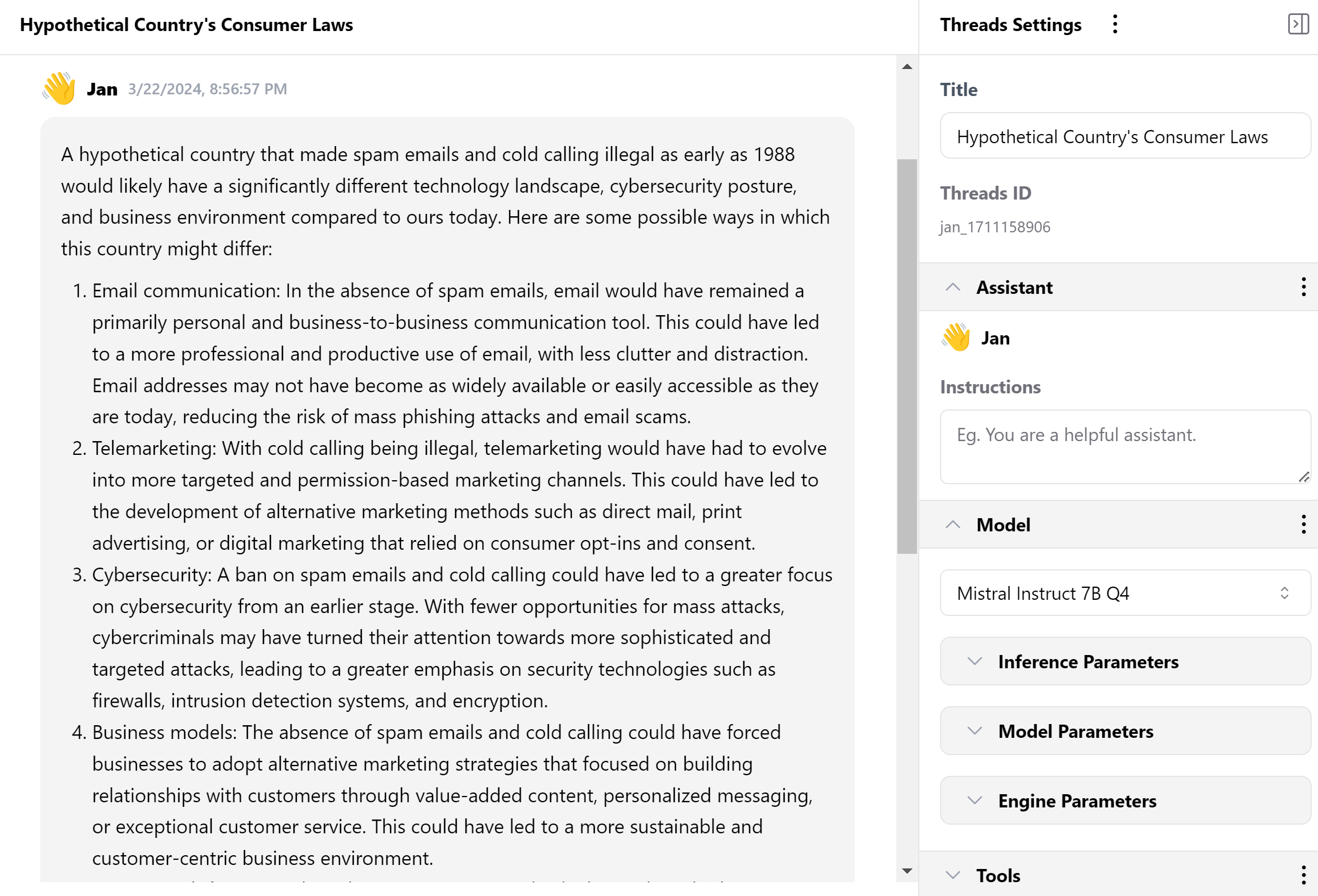Viewport: 1318px width, 896px height.
Task: Open Assistant section three-dot menu
Action: 1303,287
